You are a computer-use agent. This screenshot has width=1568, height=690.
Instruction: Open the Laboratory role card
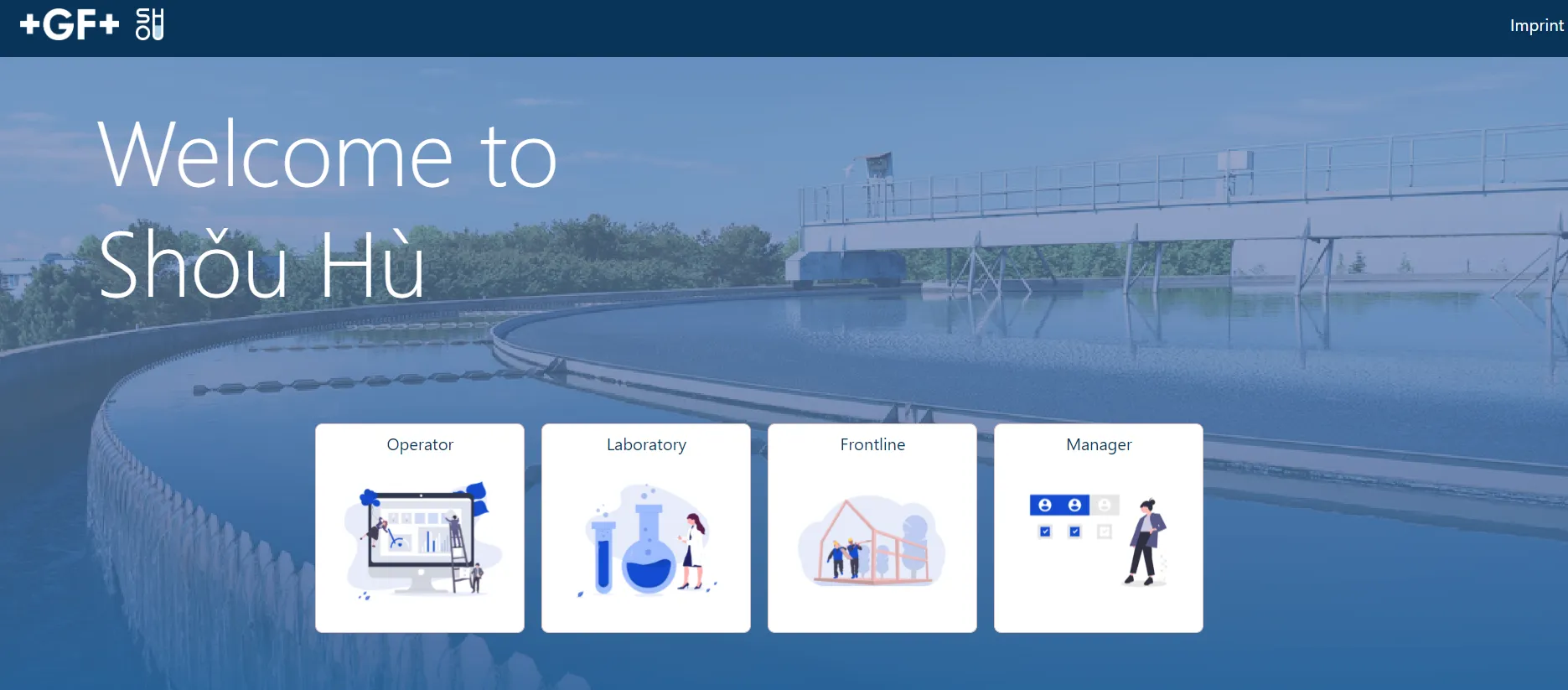pyautogui.click(x=646, y=528)
